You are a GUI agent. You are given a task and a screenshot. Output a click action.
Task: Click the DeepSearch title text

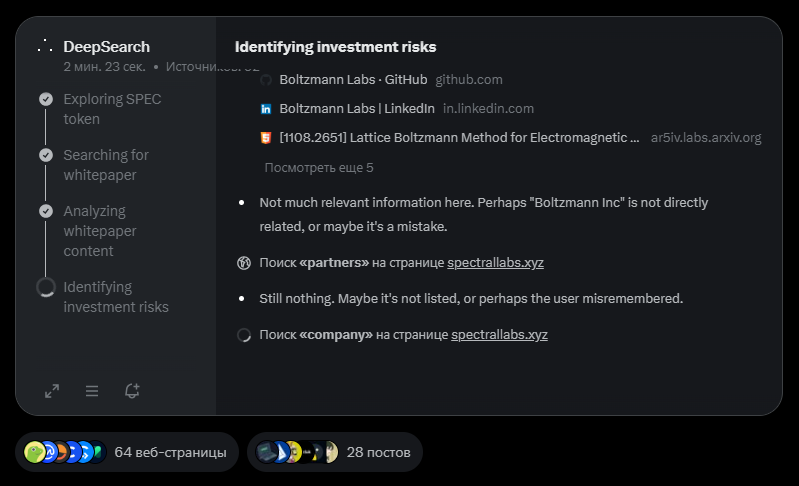(x=106, y=47)
